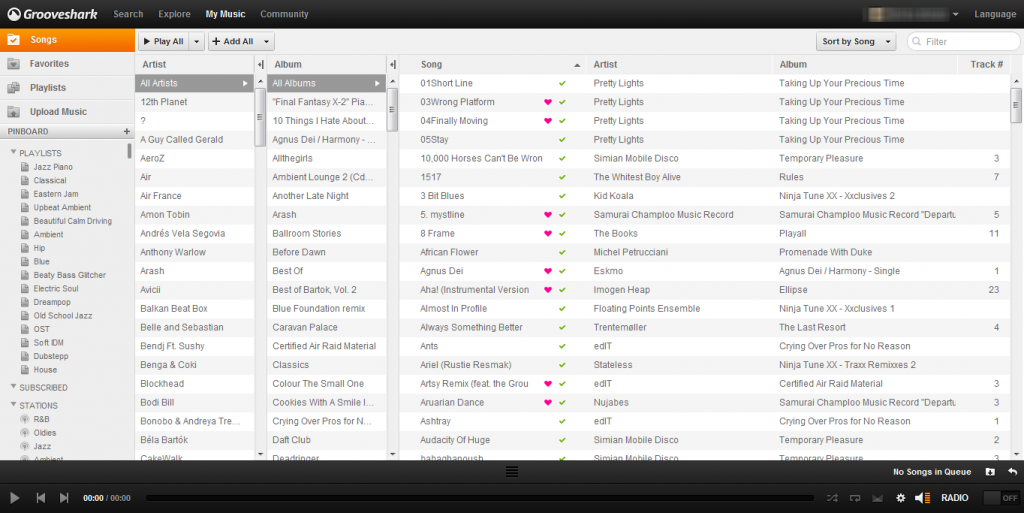Click the save queue folder icon
The height and width of the screenshot is (513, 1024).
click(990, 472)
